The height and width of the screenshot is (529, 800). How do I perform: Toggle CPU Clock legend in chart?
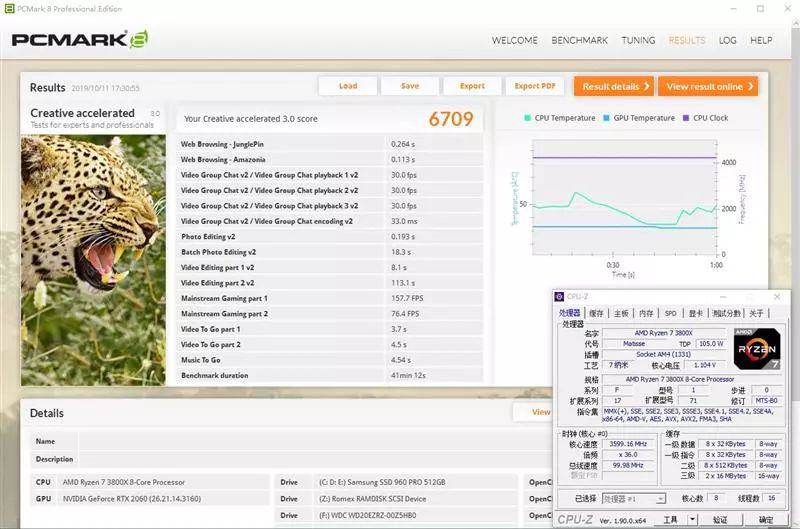click(x=706, y=118)
